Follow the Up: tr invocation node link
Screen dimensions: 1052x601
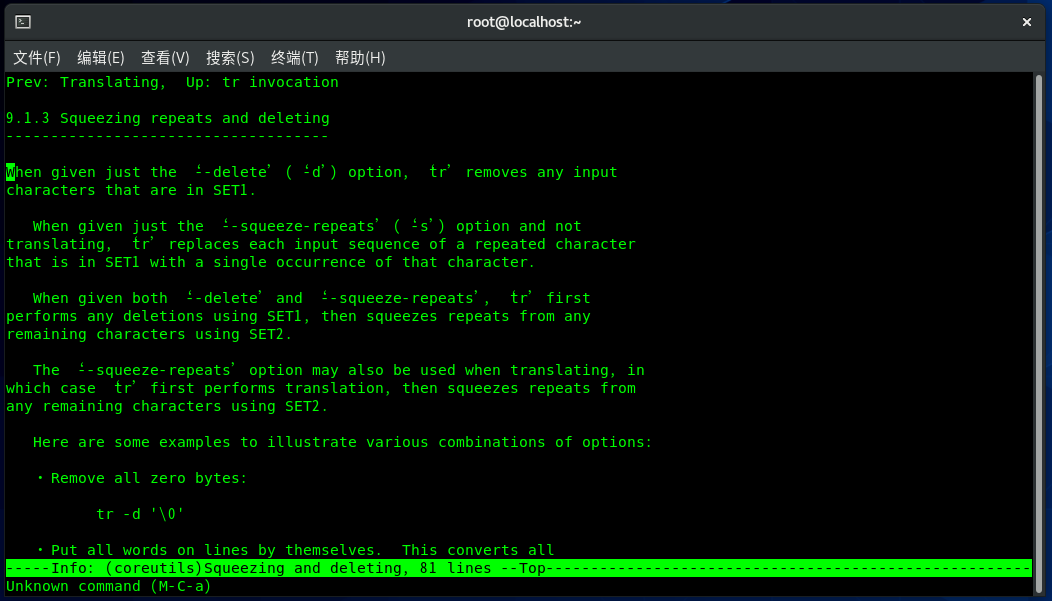click(x=280, y=83)
